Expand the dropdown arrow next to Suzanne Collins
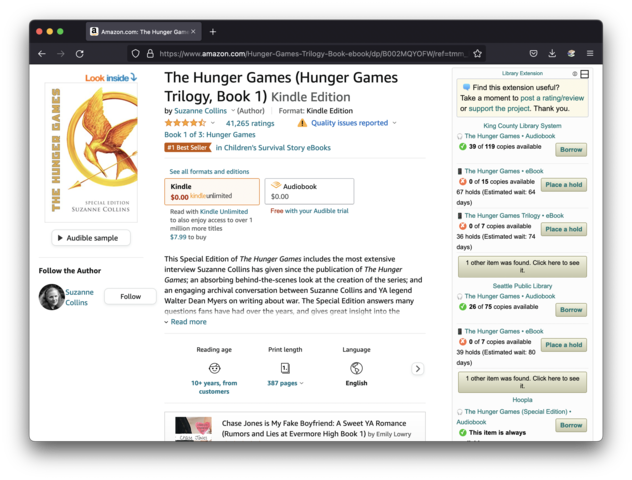The height and width of the screenshot is (480, 632). (233, 110)
